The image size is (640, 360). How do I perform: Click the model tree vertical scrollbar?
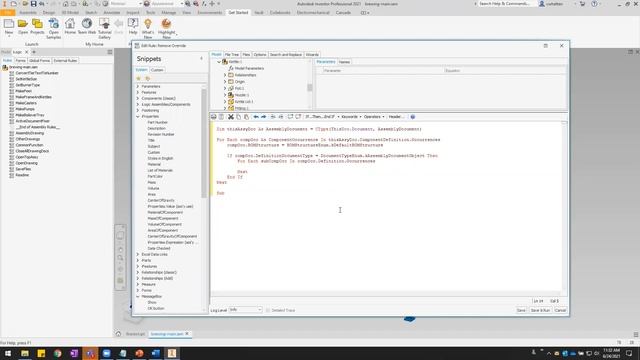click(310, 87)
